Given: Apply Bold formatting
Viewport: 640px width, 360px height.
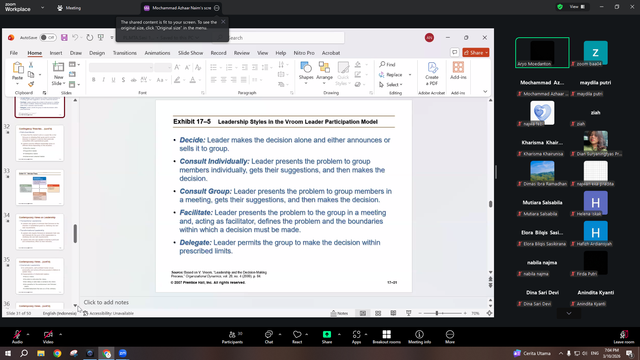Looking at the screenshot, I should (x=93, y=80).
